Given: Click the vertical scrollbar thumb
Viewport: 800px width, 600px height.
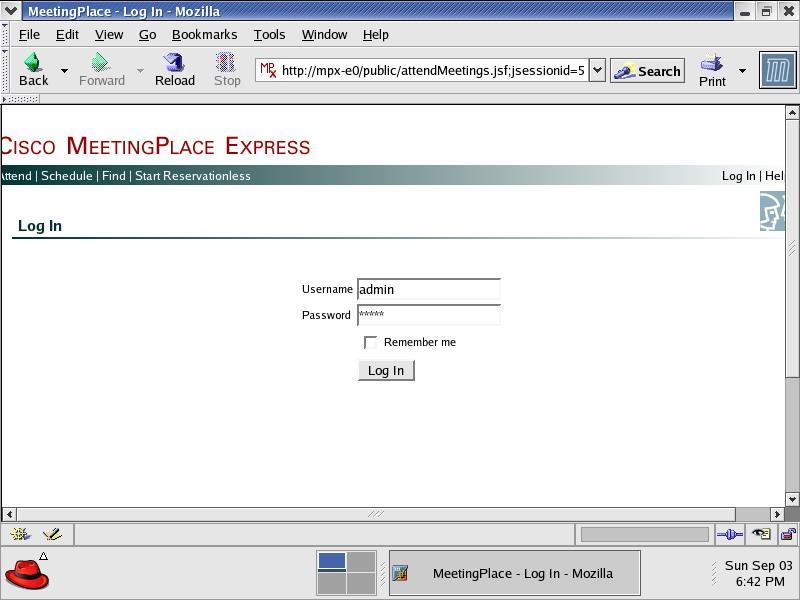Looking at the screenshot, I should click(x=792, y=249).
